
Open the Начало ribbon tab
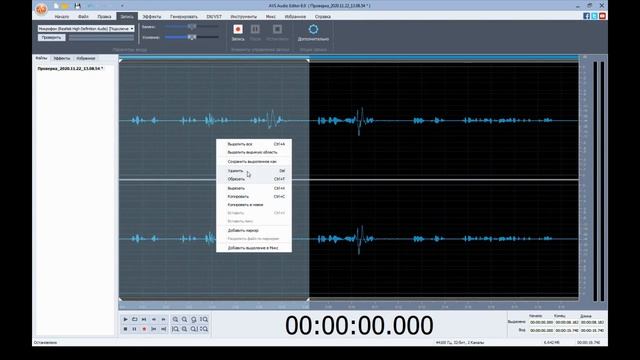tap(62, 17)
